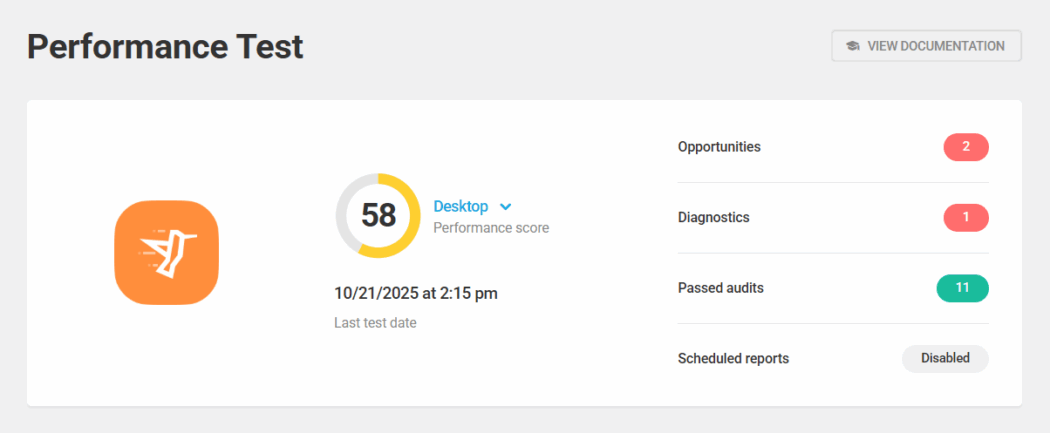Image resolution: width=1050 pixels, height=433 pixels.
Task: Click the Disabled scheduled reports badge
Action: click(945, 358)
